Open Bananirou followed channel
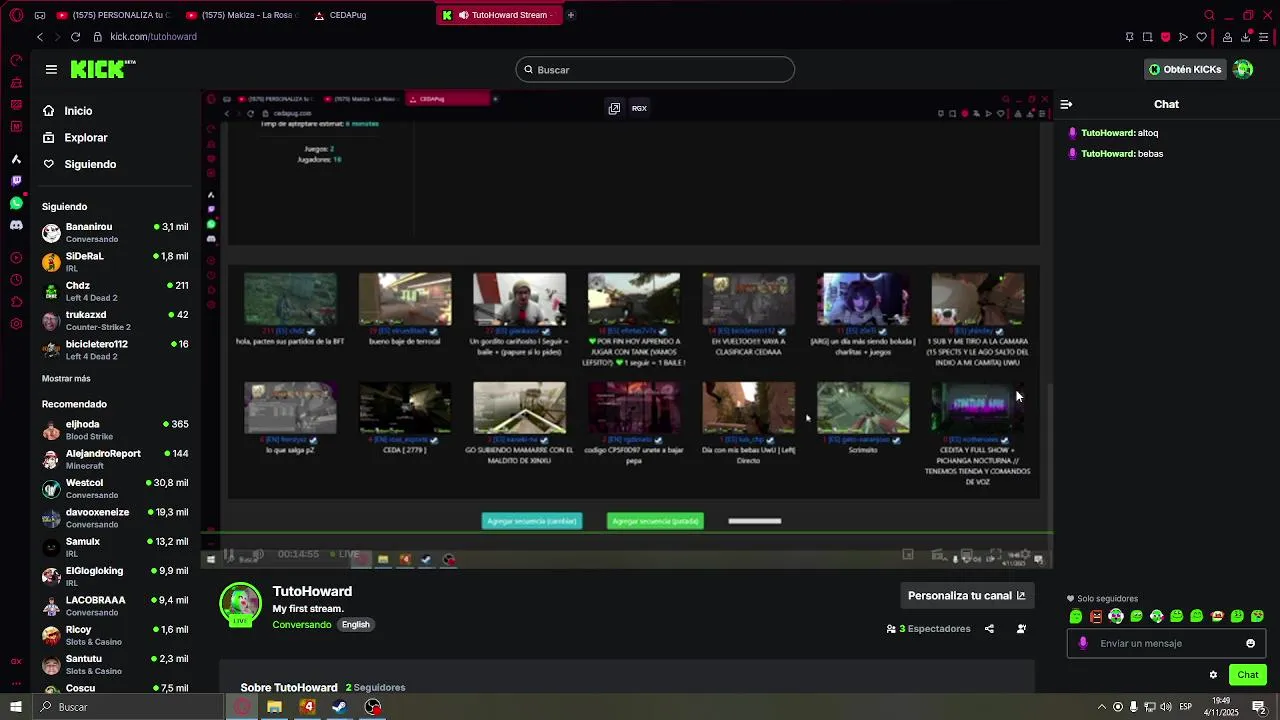This screenshot has width=1280, height=720. [115, 232]
